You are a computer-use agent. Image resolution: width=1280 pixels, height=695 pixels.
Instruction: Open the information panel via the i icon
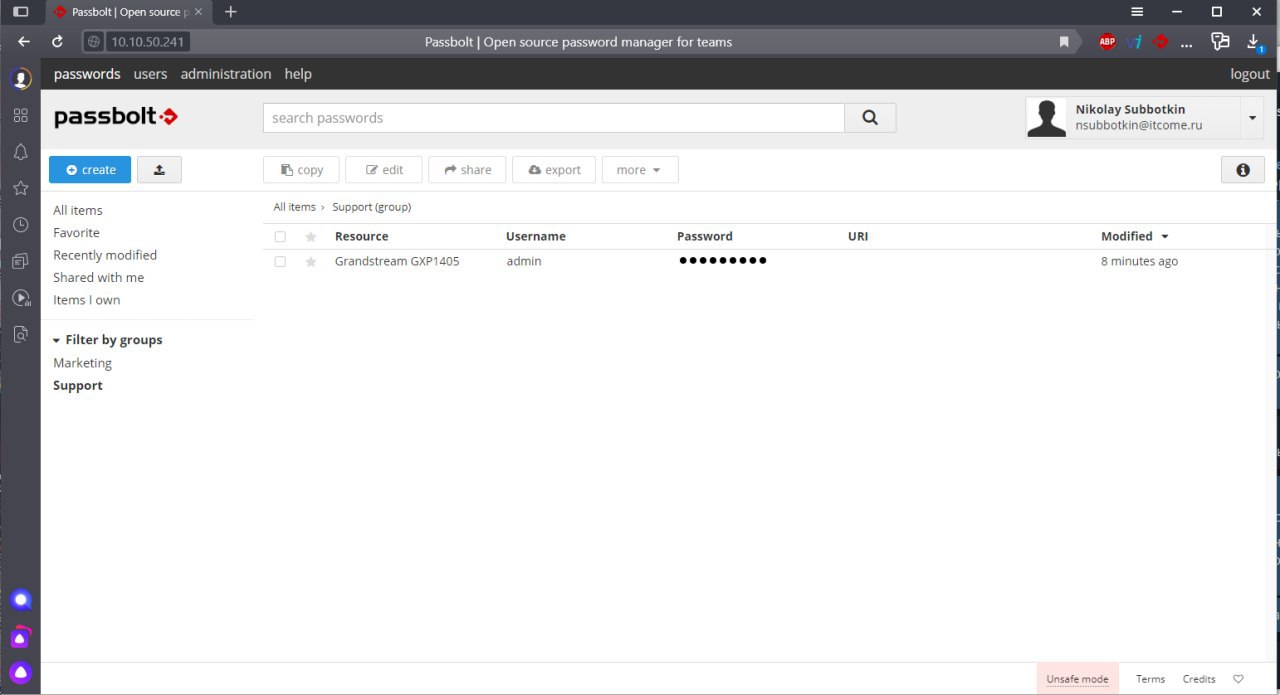pos(1243,170)
